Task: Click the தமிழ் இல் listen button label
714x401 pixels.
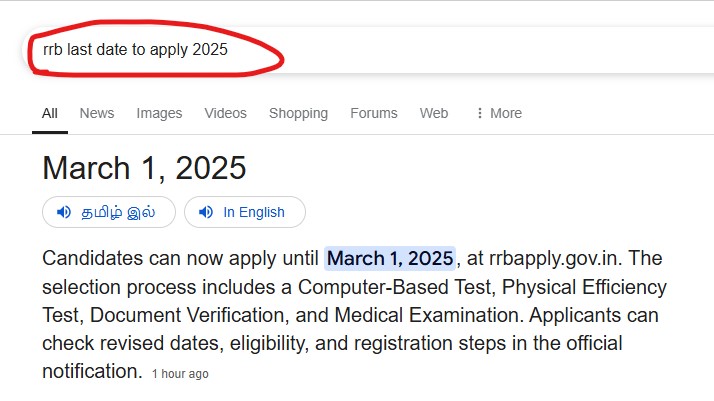Action: (118, 212)
